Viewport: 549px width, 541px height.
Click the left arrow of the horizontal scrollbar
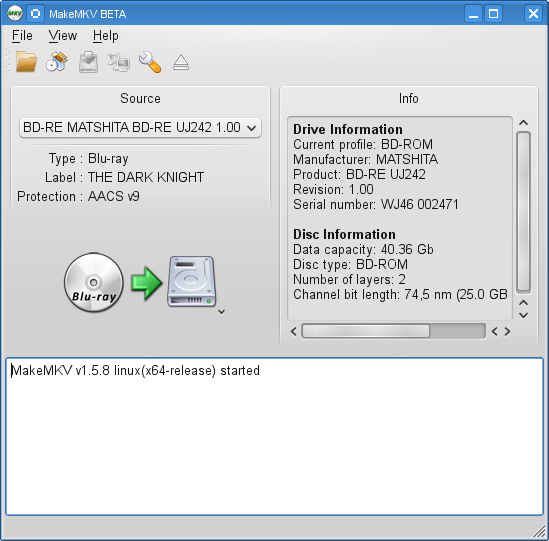[x=294, y=331]
